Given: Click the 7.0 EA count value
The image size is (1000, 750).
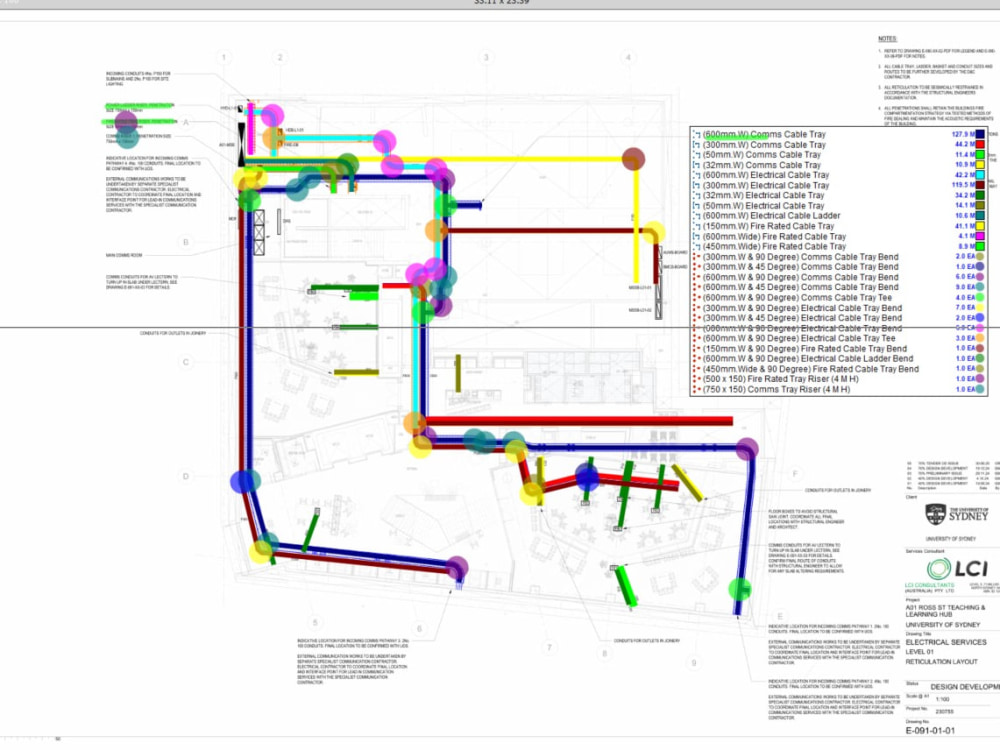Looking at the screenshot, I should coord(966,308).
